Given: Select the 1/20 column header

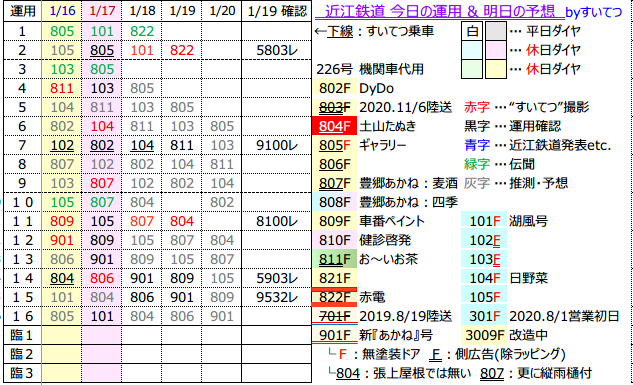Looking at the screenshot, I should pos(222,11).
